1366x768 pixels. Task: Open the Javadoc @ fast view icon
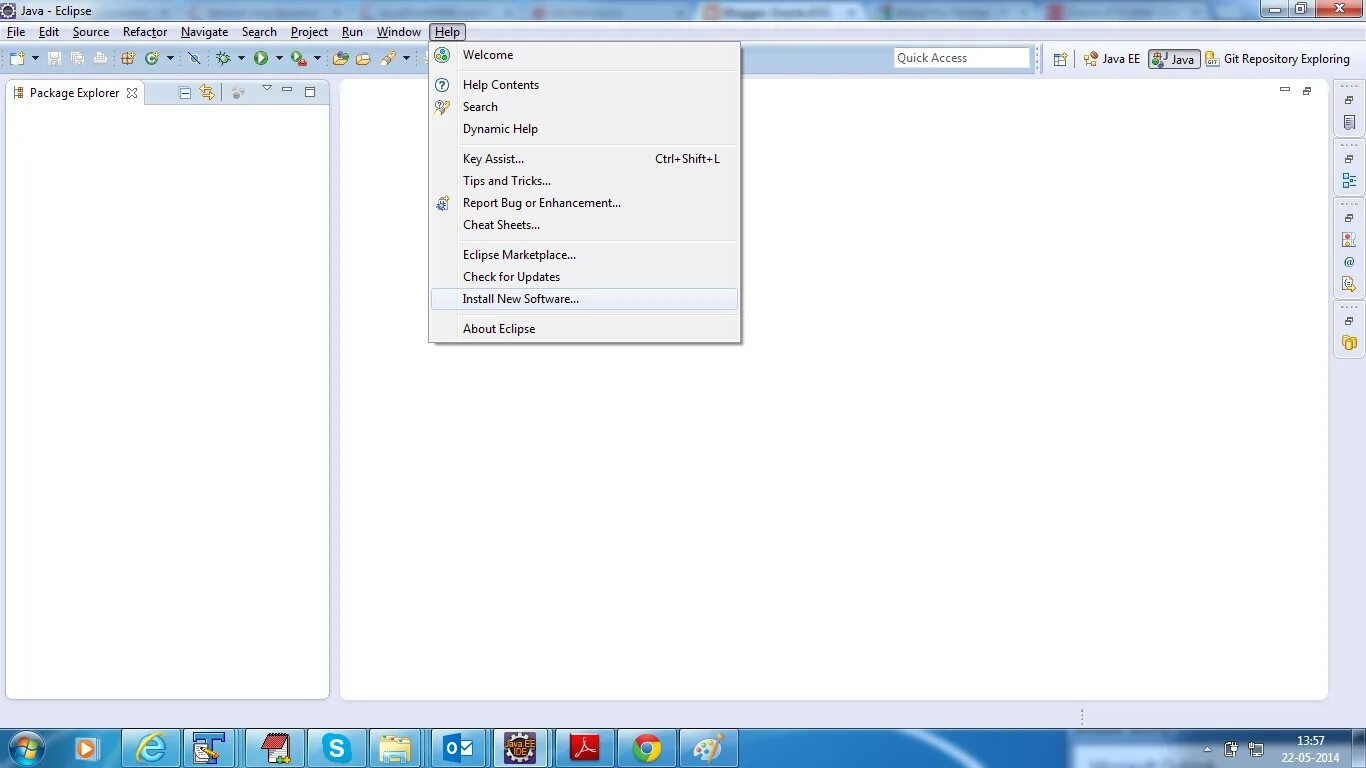click(1349, 262)
